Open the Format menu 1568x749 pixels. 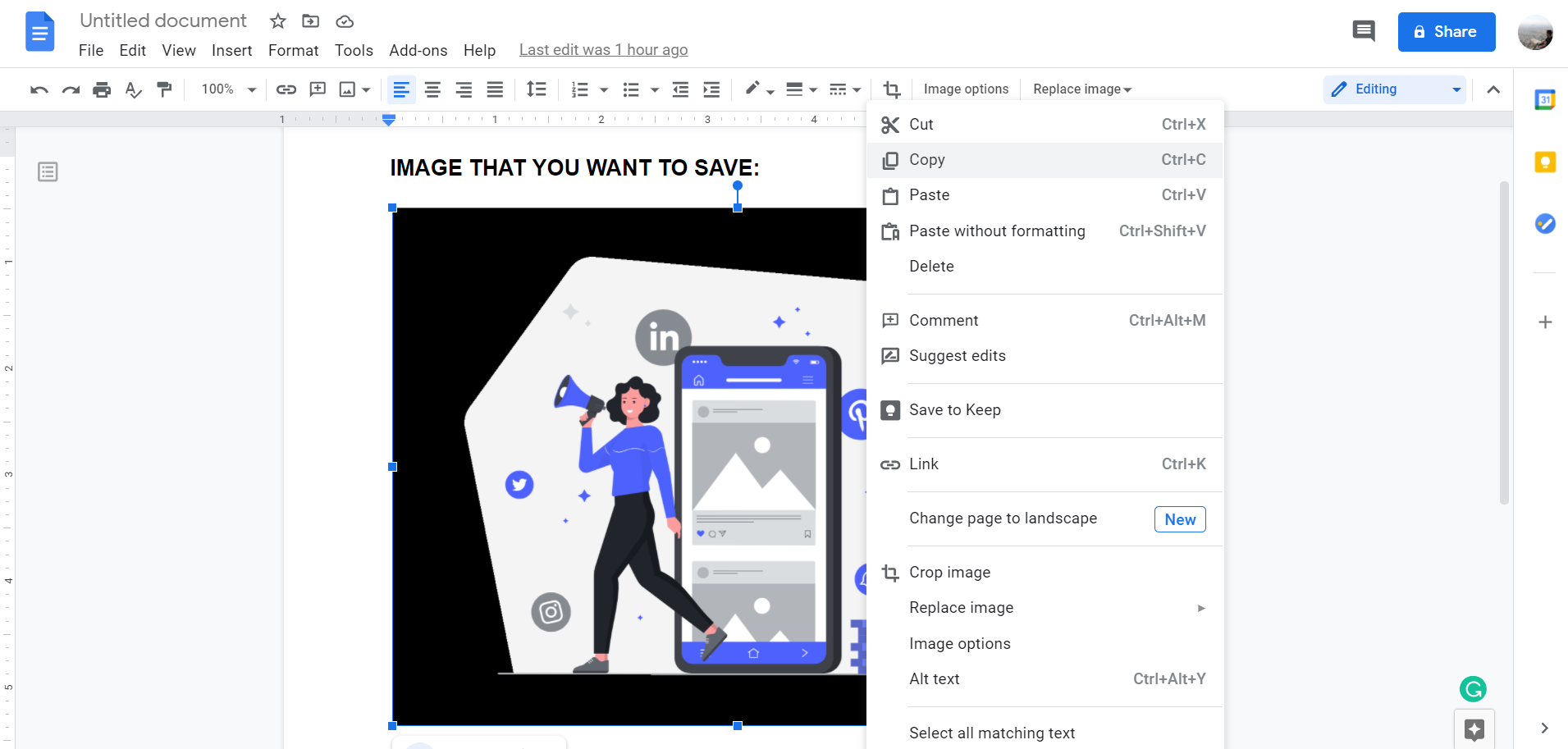(x=293, y=51)
